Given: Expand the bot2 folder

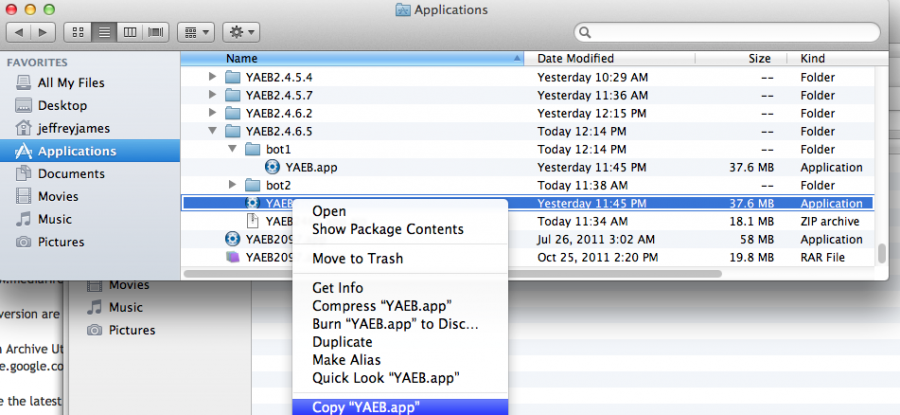Looking at the screenshot, I should [232, 185].
